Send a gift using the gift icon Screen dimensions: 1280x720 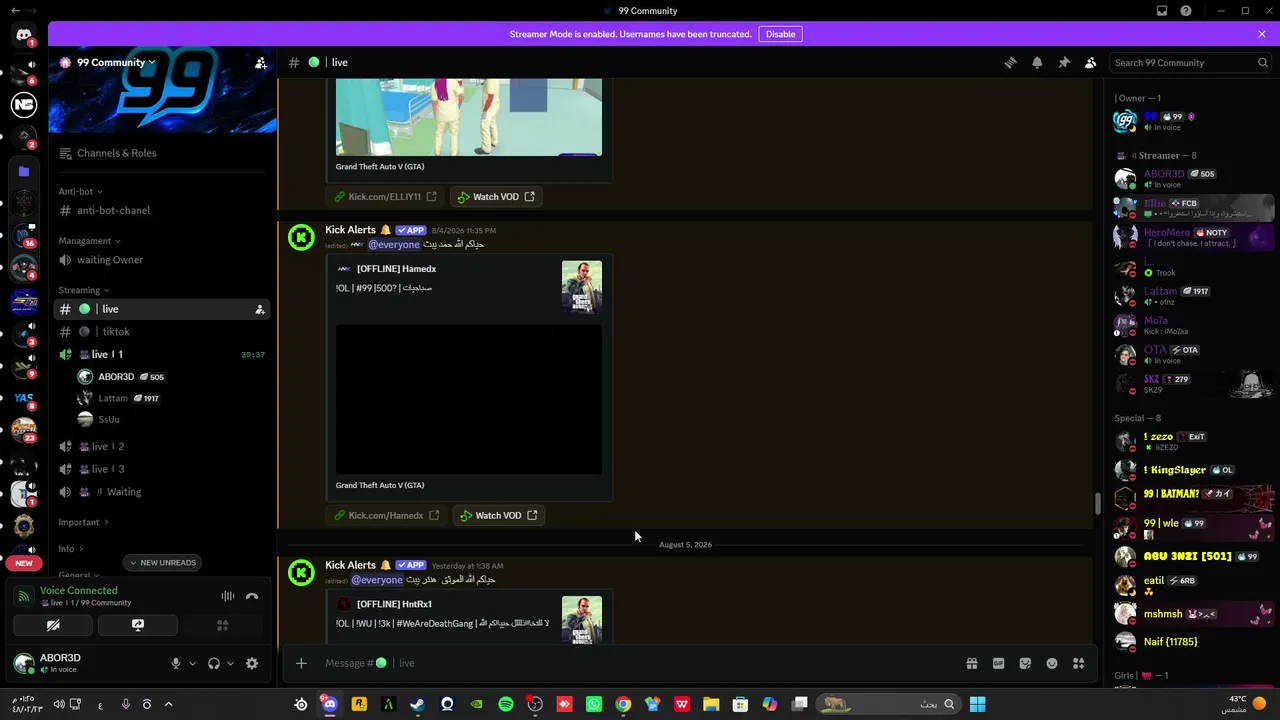point(971,663)
